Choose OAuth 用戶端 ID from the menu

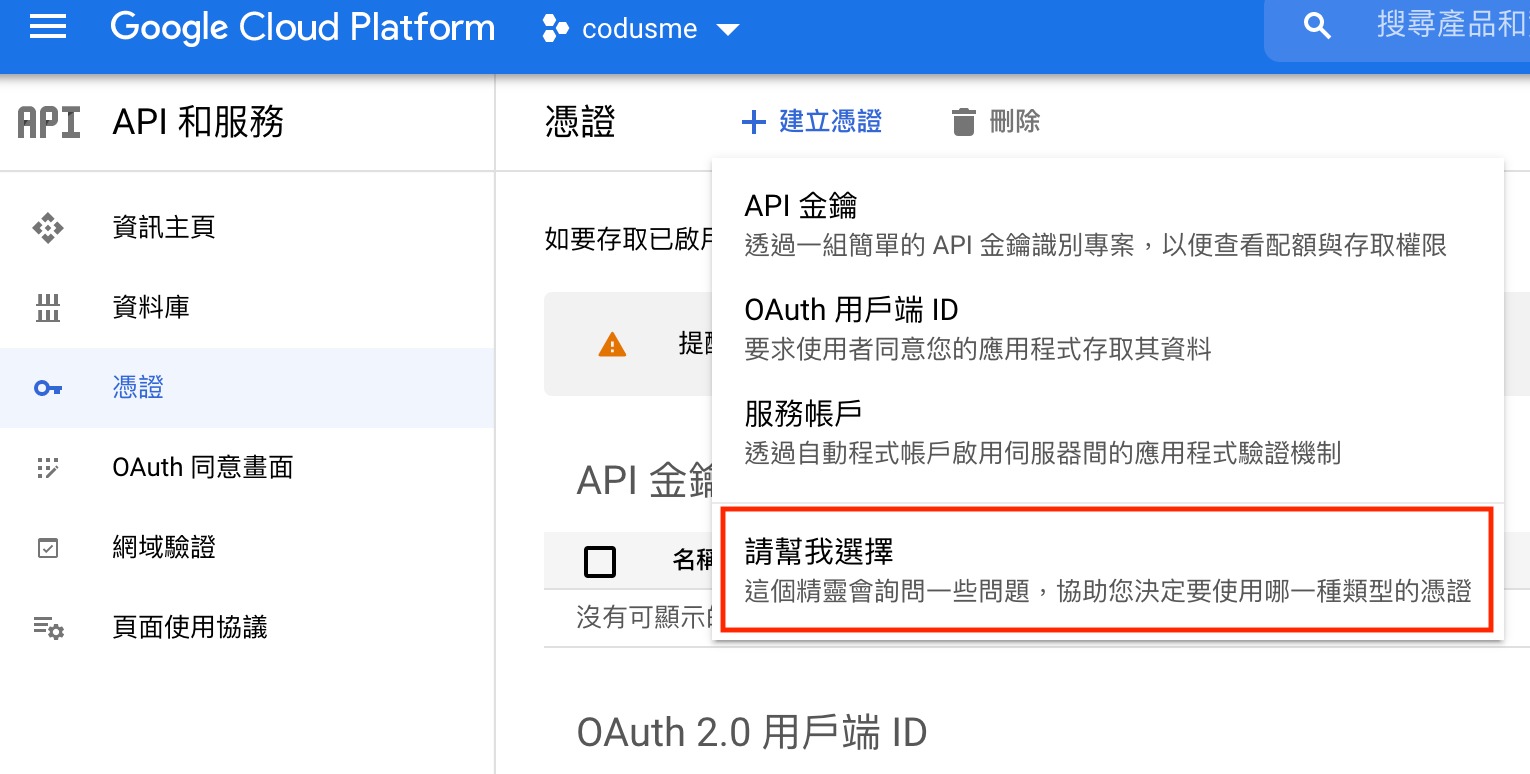click(1107, 328)
